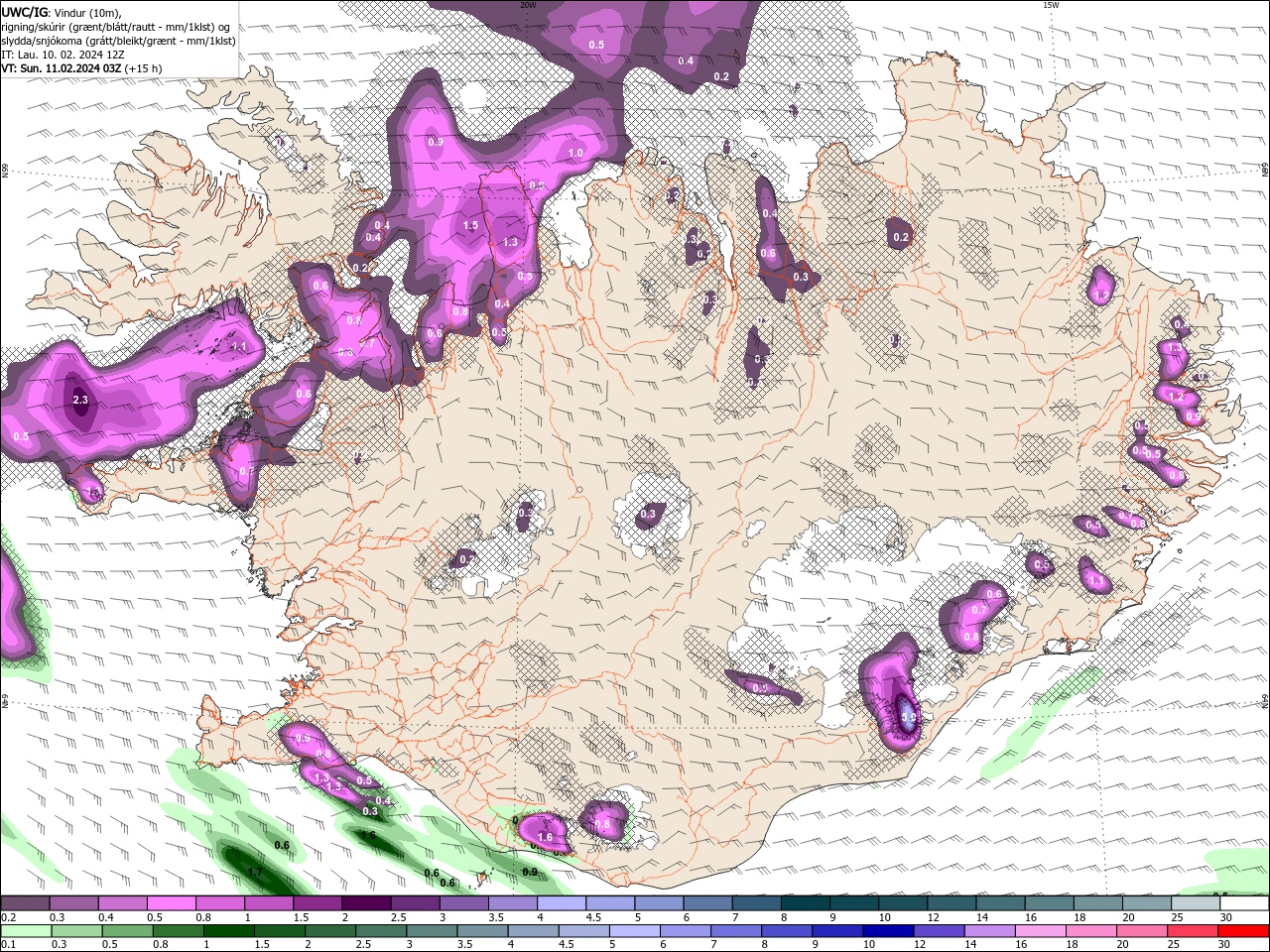Viewport: 1270px width, 952px height.
Task: Click the white '1.5' snowfall value label
Action: coord(470,226)
